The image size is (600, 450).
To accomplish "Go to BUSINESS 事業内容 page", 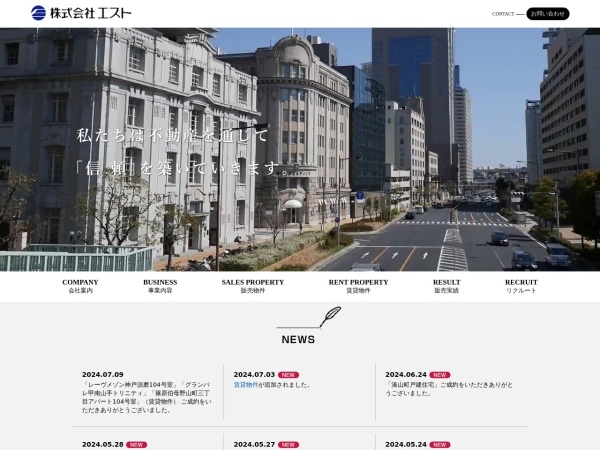I will [160, 286].
